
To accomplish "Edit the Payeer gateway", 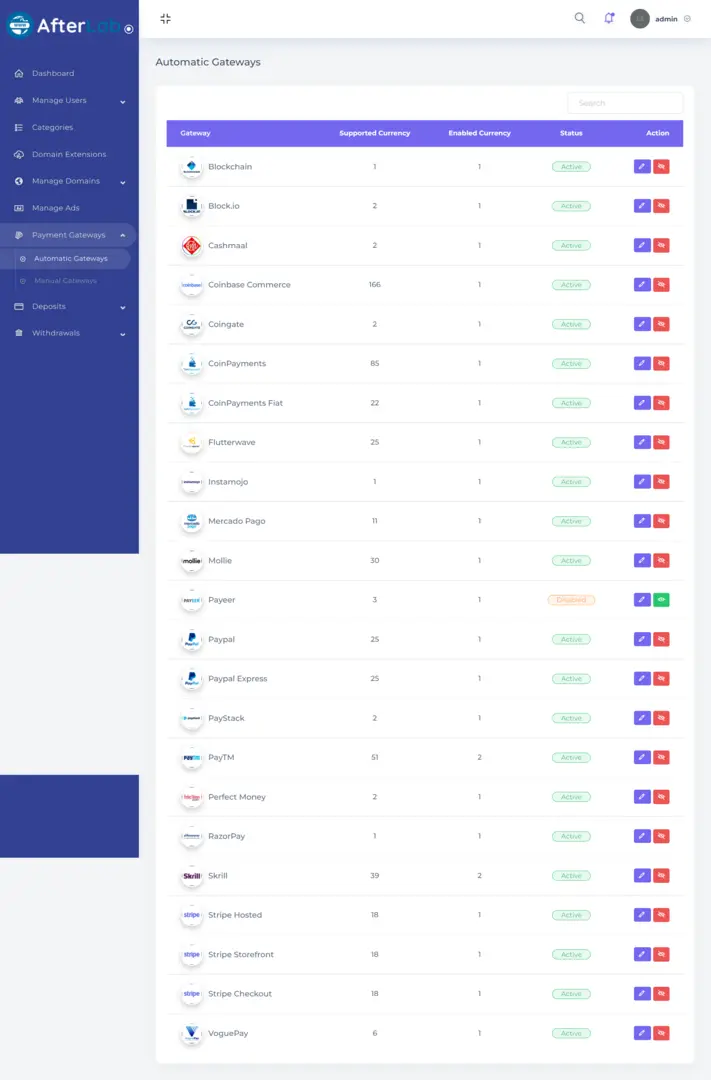I will 642,600.
